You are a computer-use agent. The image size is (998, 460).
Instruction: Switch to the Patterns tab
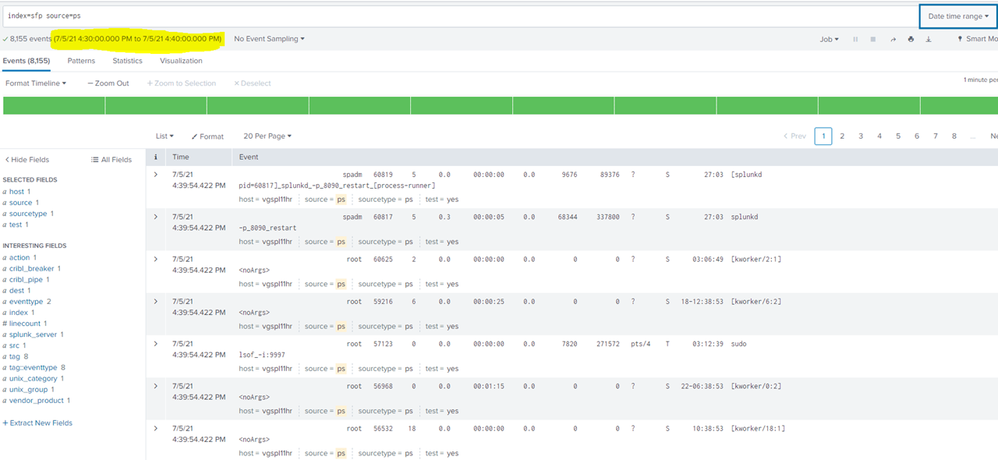coord(81,61)
